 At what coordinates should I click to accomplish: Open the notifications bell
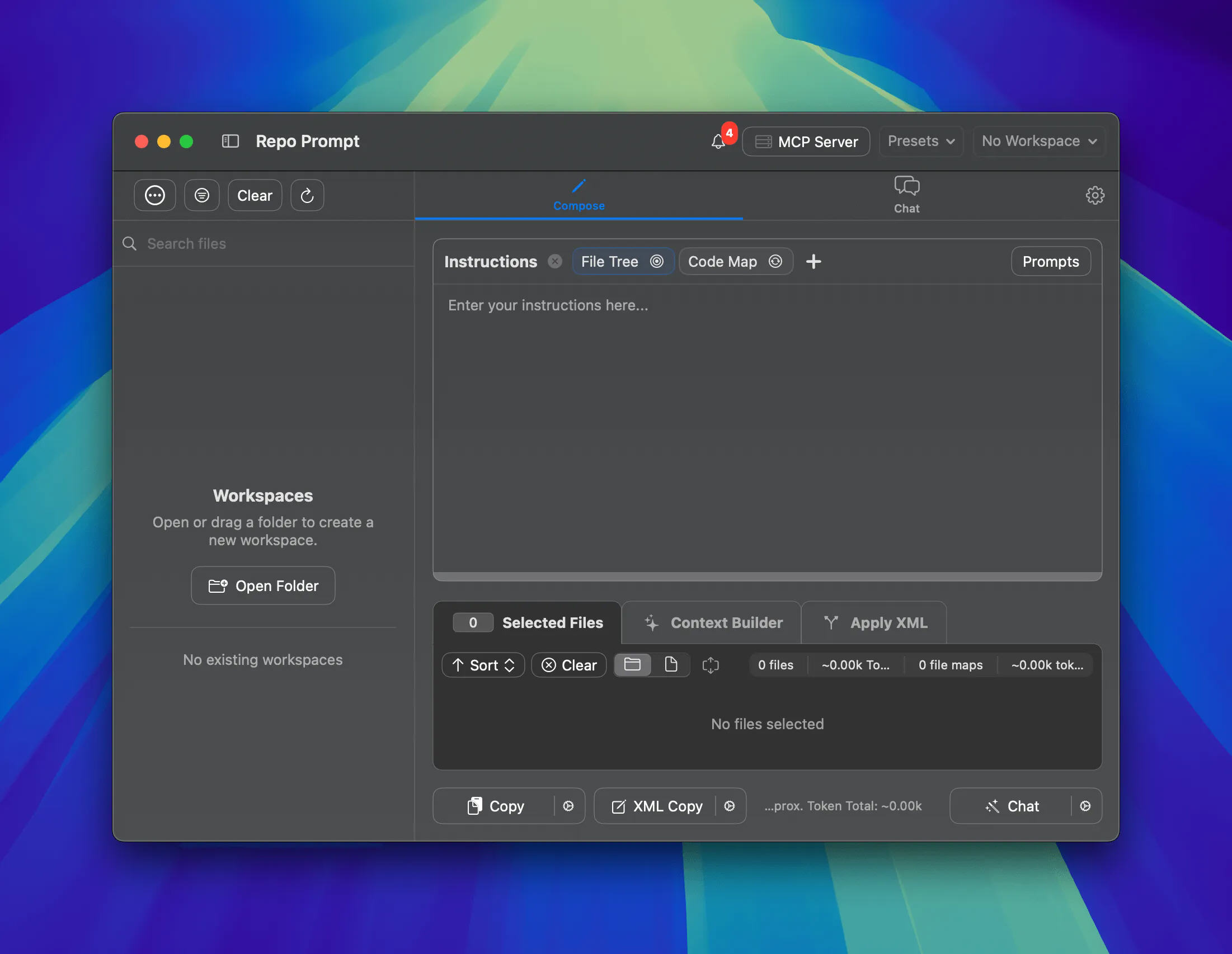(718, 141)
